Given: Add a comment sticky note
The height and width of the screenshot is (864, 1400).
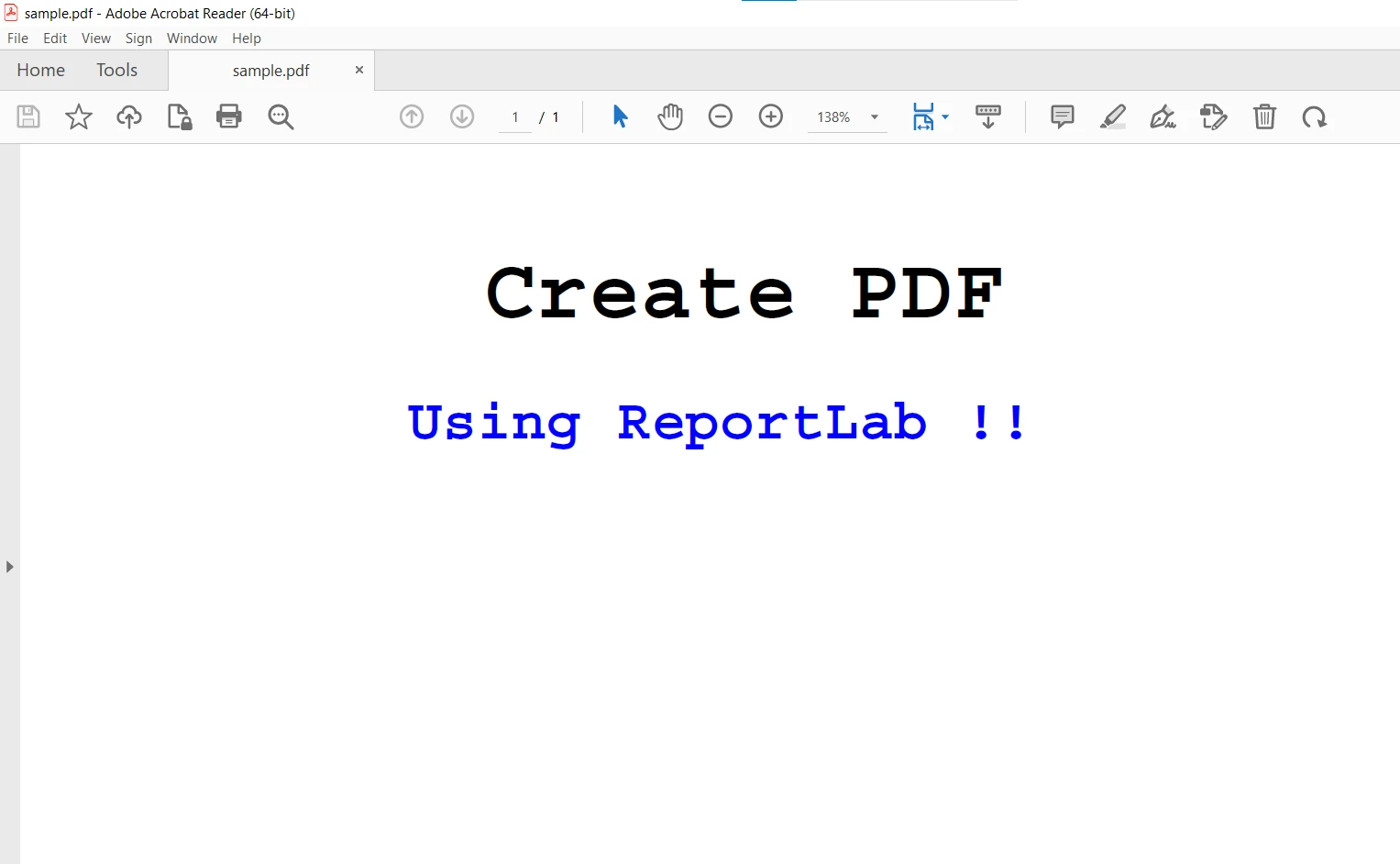Looking at the screenshot, I should 1063,116.
